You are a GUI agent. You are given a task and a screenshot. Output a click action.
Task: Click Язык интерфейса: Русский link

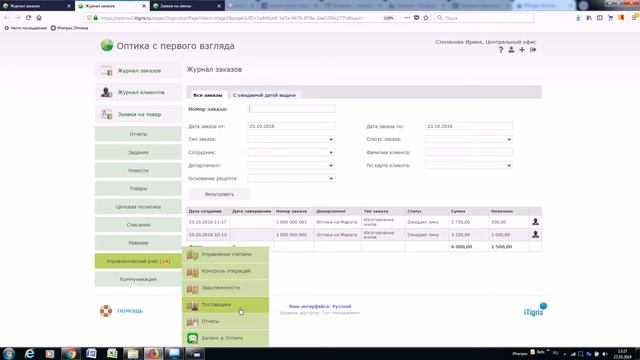[x=320, y=306]
